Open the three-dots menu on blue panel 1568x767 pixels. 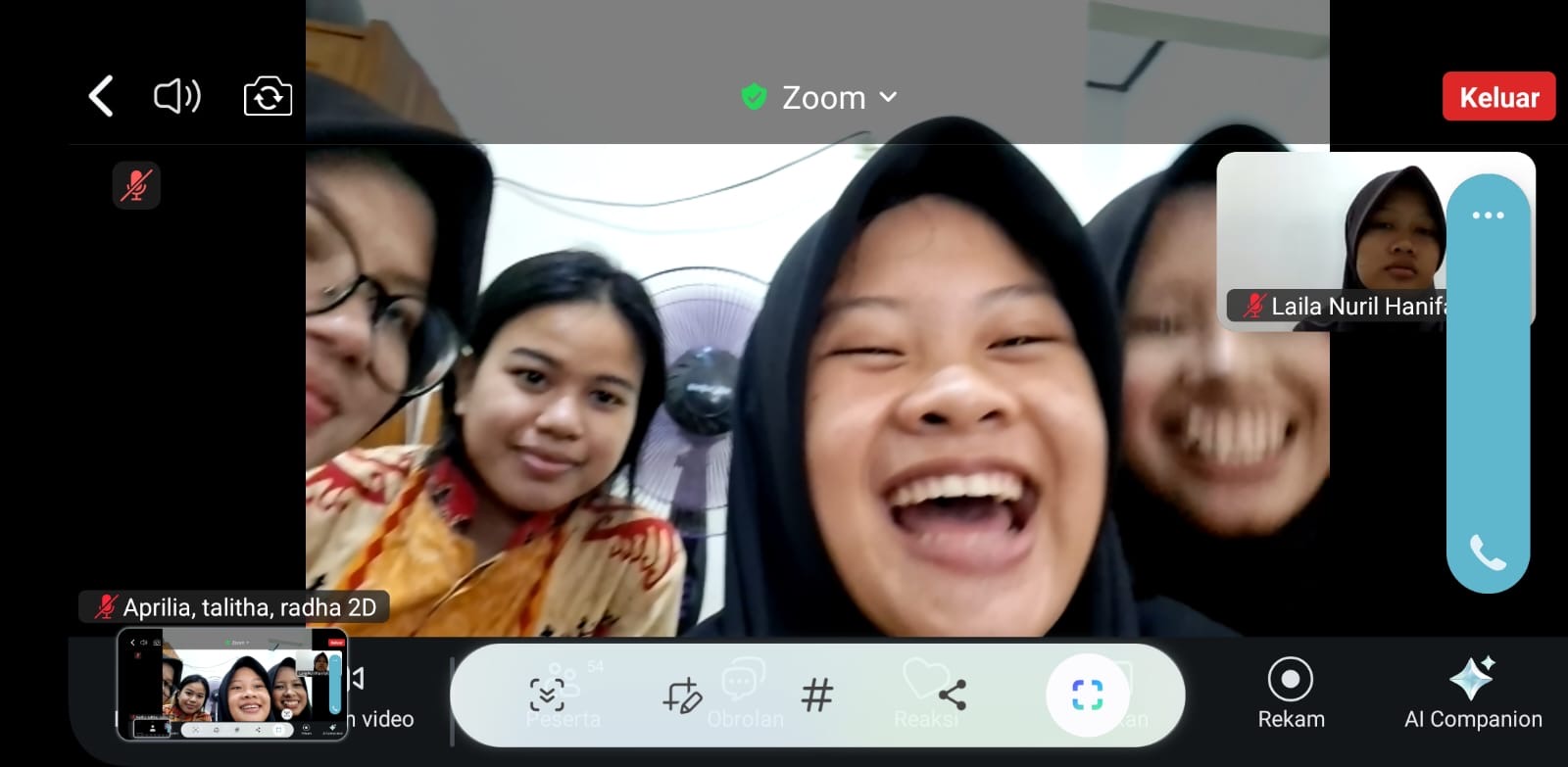tap(1487, 216)
